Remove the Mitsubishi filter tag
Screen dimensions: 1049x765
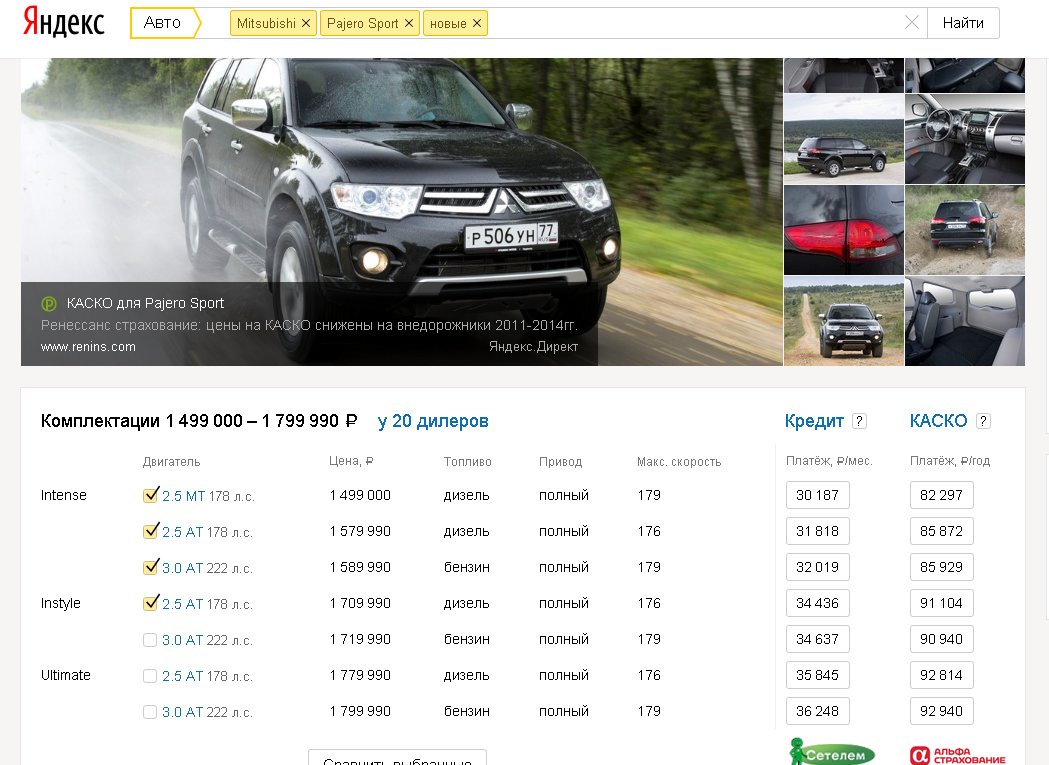tap(306, 23)
